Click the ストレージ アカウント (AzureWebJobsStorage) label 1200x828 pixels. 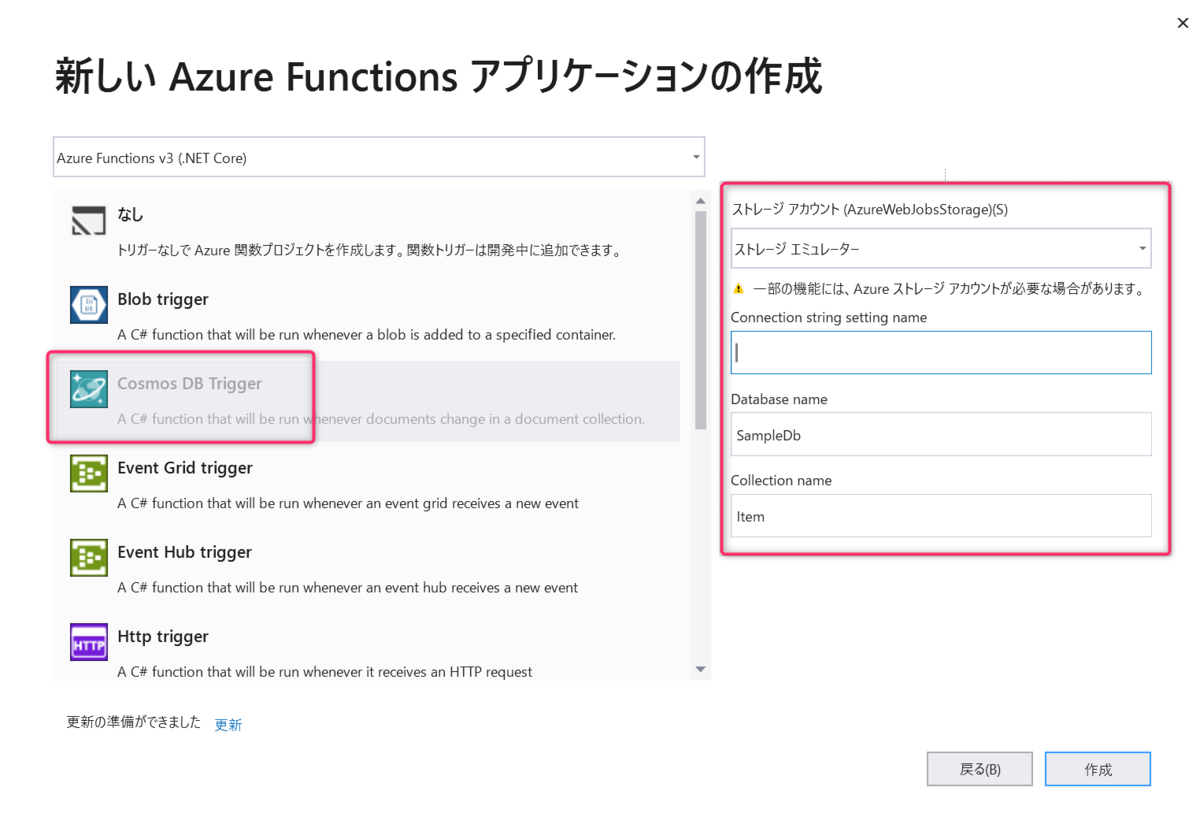coord(870,209)
